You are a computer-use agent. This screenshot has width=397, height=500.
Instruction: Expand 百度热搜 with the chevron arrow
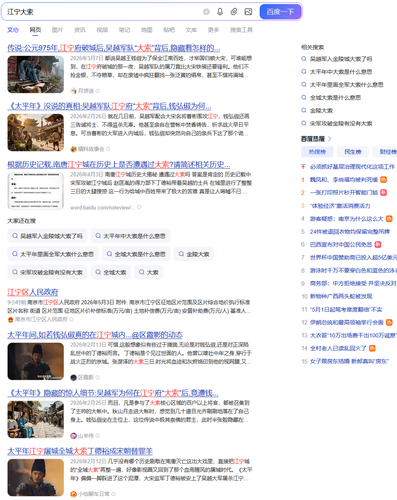(x=329, y=139)
